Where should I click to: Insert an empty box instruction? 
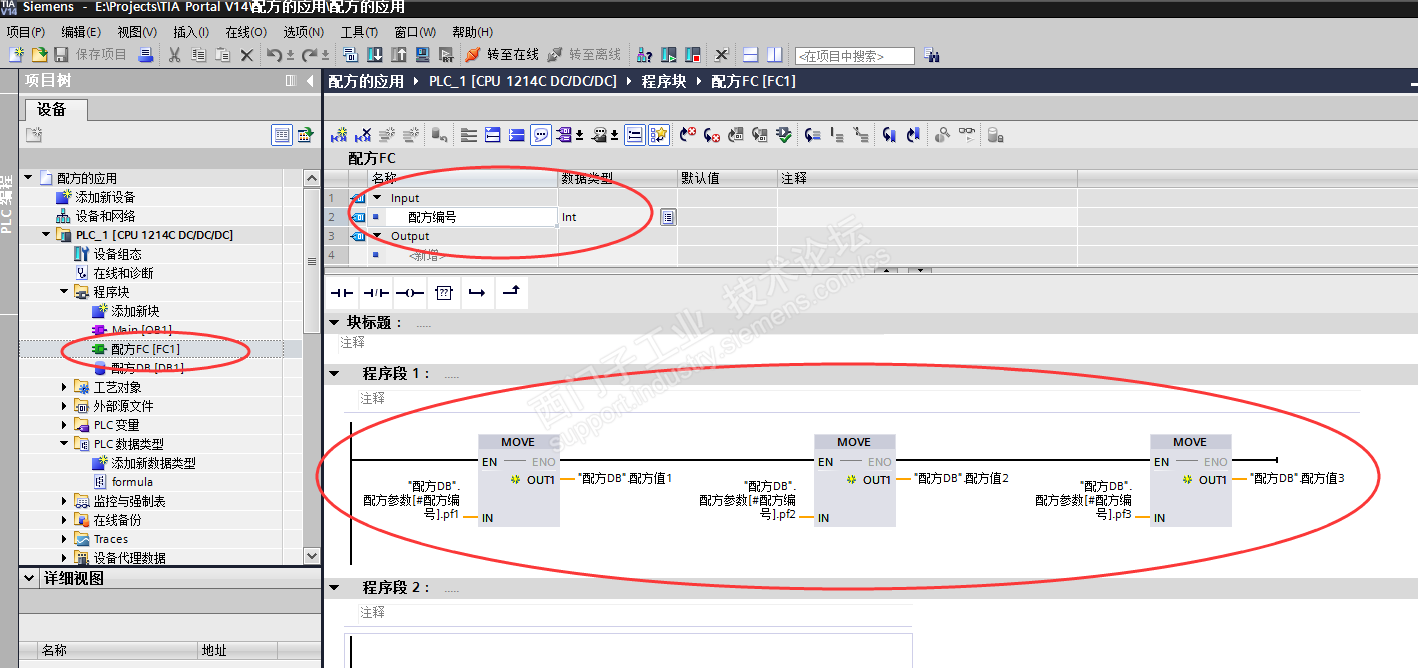[444, 293]
